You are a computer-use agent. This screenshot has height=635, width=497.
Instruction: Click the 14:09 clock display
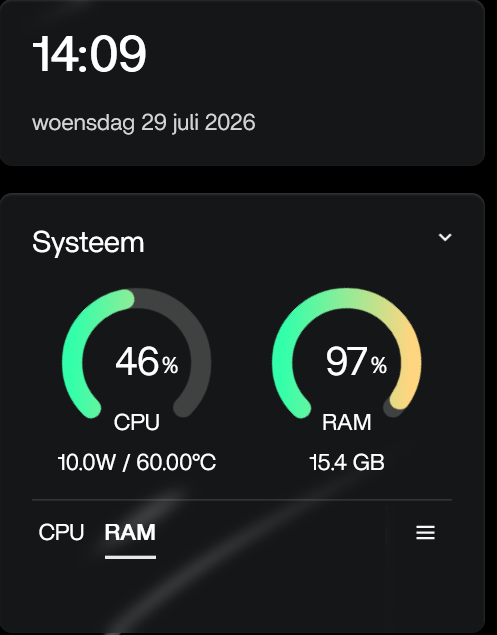[x=89, y=53]
